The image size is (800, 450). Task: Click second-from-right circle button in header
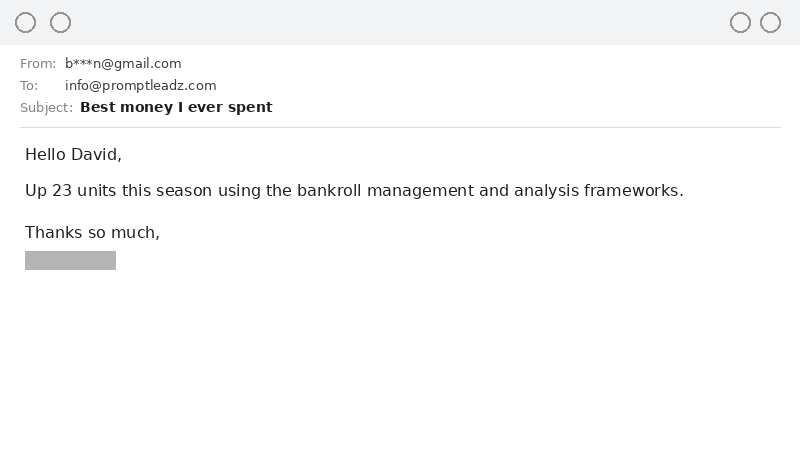[x=740, y=22]
